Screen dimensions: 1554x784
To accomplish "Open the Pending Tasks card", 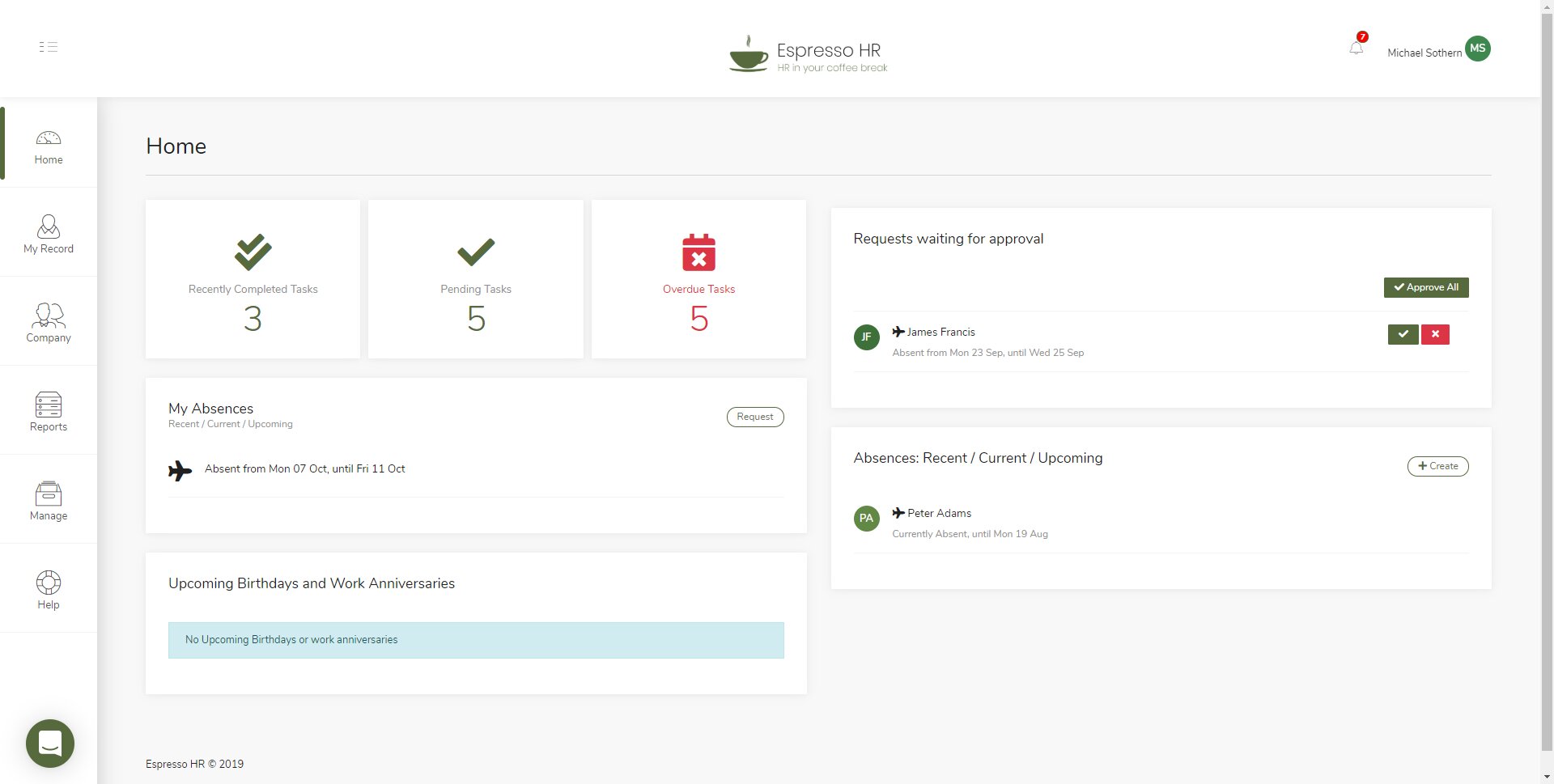I will (x=476, y=279).
